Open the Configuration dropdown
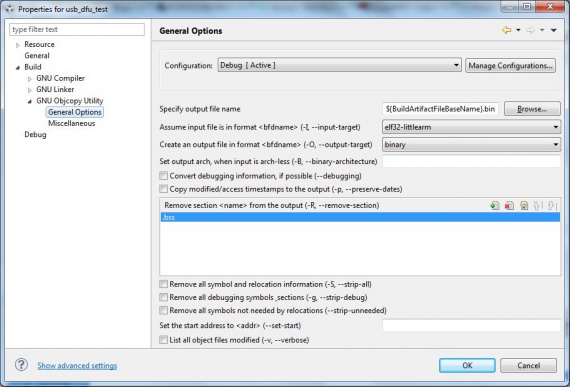The width and height of the screenshot is (570, 387). tap(340, 65)
